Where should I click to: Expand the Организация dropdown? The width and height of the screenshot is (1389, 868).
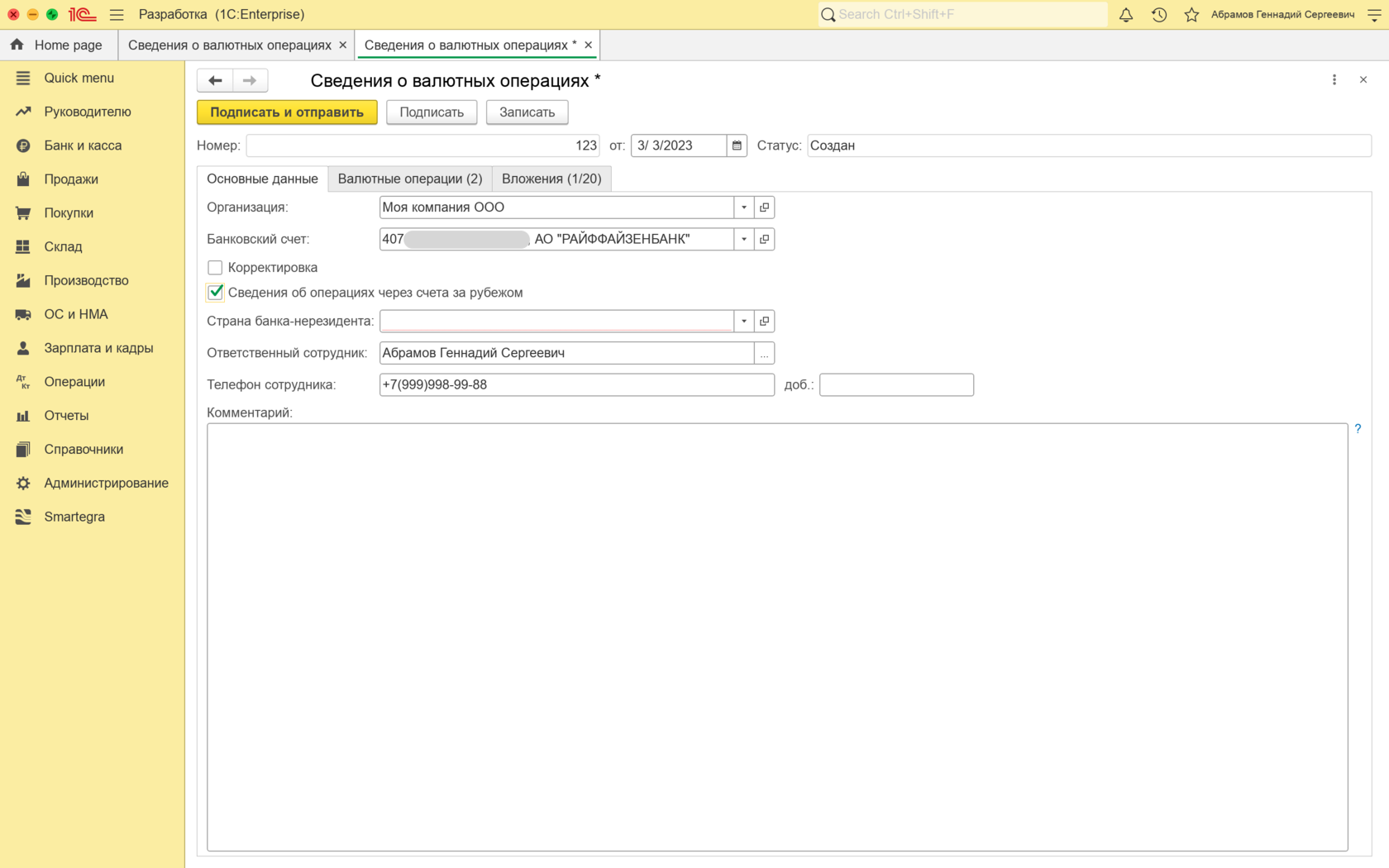(x=744, y=207)
